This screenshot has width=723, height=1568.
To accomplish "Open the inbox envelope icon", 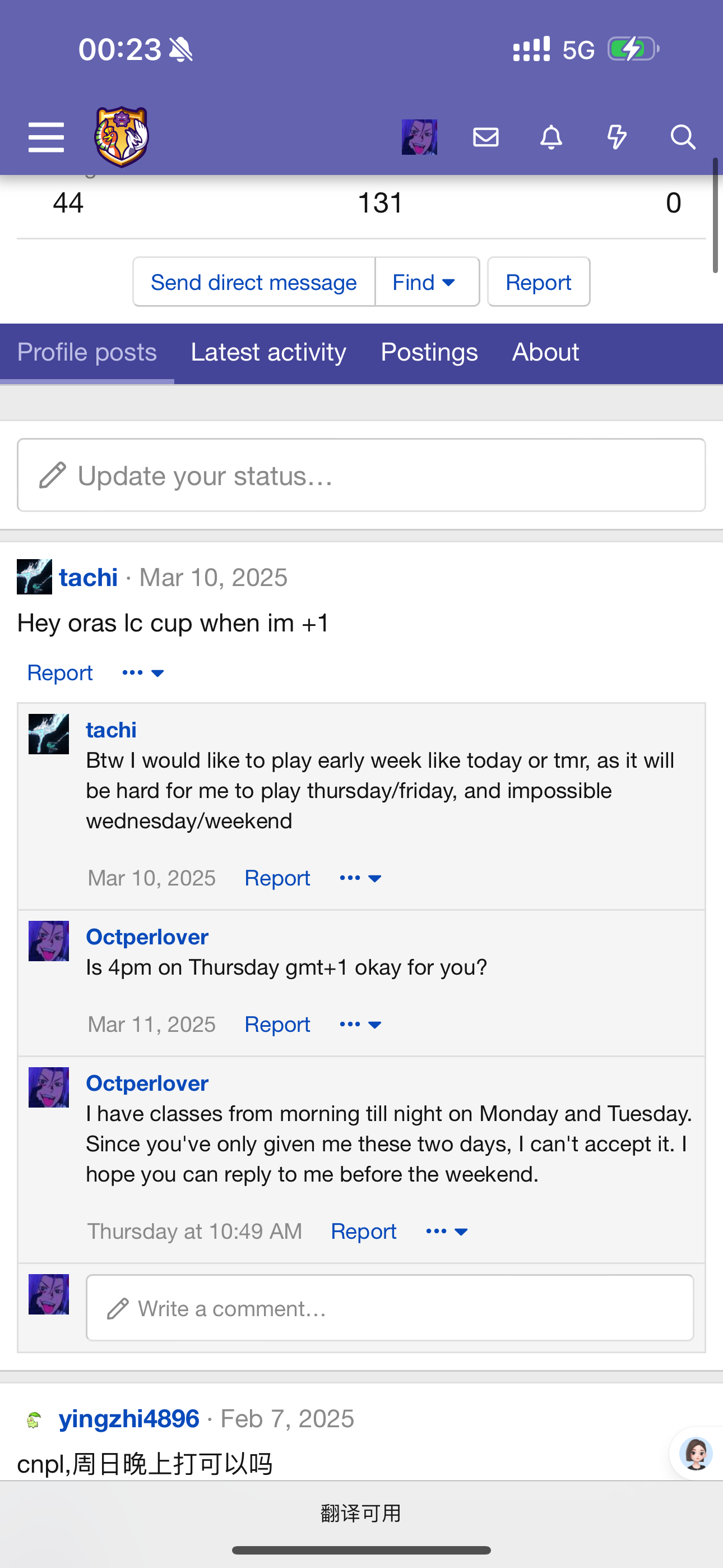I will click(x=486, y=137).
